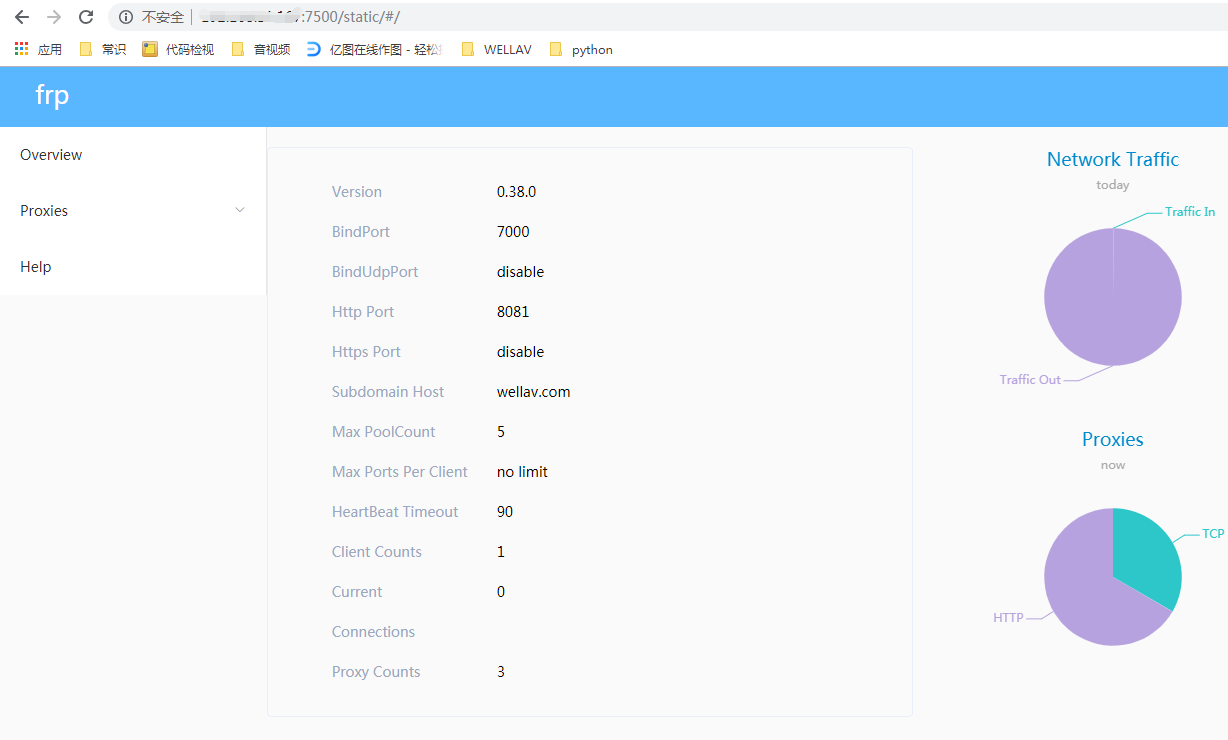Open the 常识 bookmark folder
The image size is (1228, 740).
click(x=102, y=49)
